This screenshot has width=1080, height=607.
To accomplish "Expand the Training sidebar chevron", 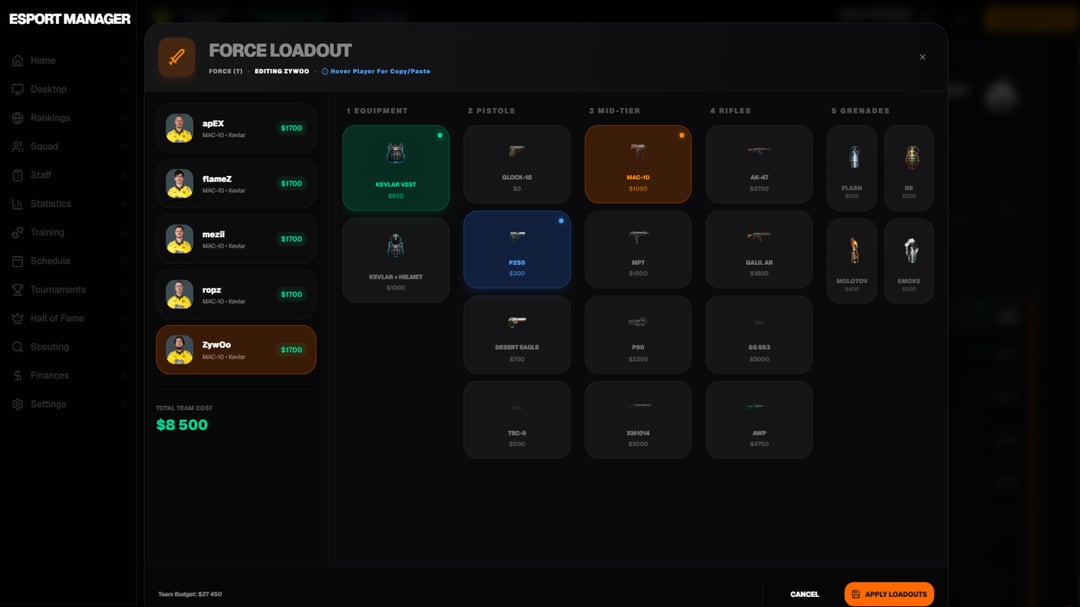I will click(123, 233).
